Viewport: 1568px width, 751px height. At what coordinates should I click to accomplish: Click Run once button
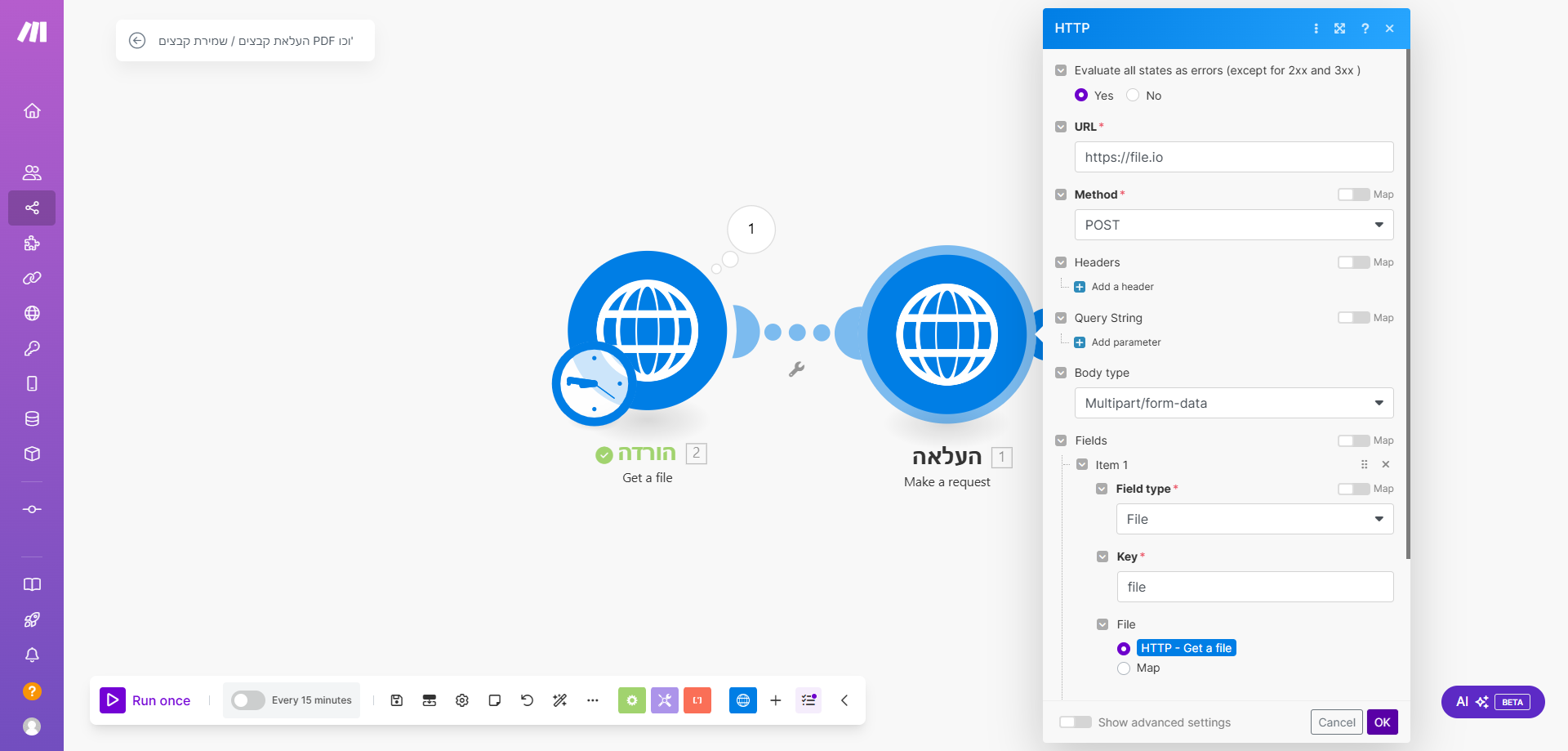click(x=146, y=700)
